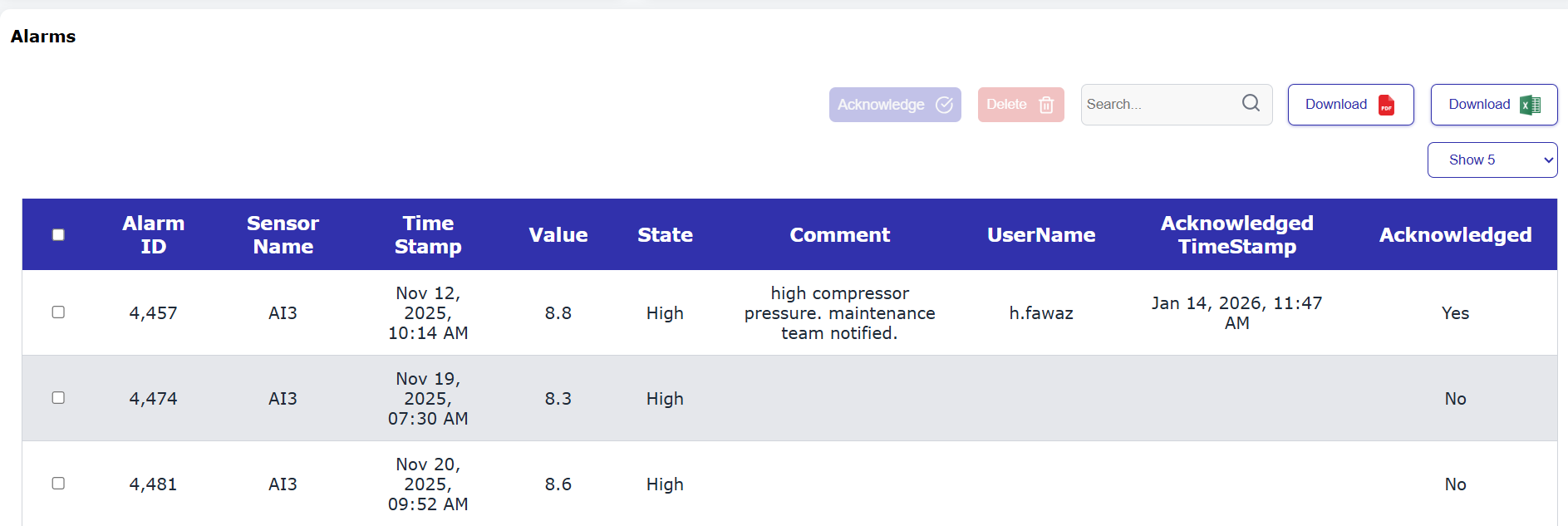The width and height of the screenshot is (1568, 526).
Task: Click the trash can icon on Delete
Action: tap(1046, 105)
